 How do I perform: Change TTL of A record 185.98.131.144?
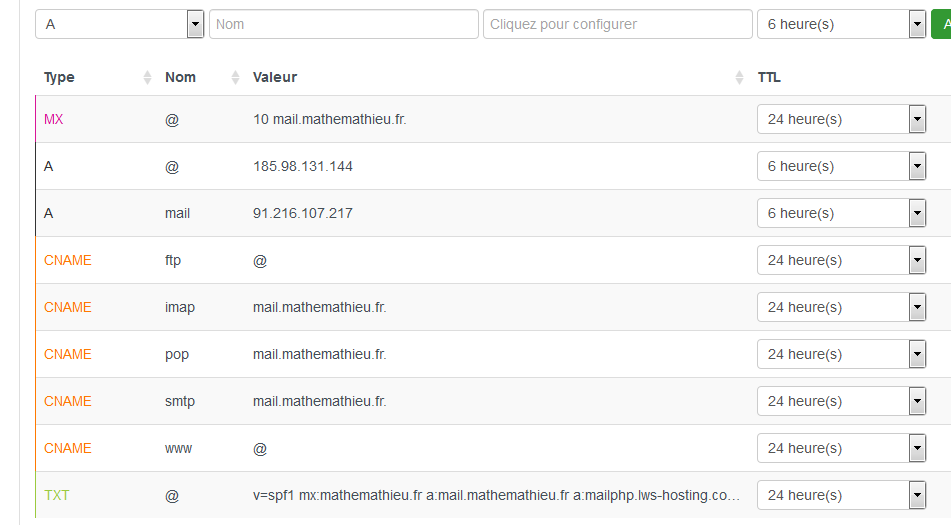click(841, 166)
